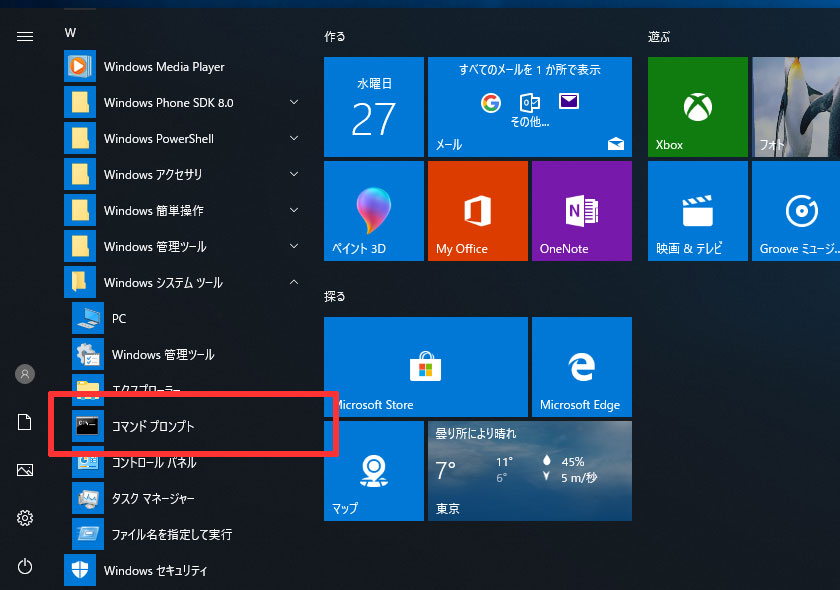Click the PC label under システム ツール

click(x=119, y=319)
